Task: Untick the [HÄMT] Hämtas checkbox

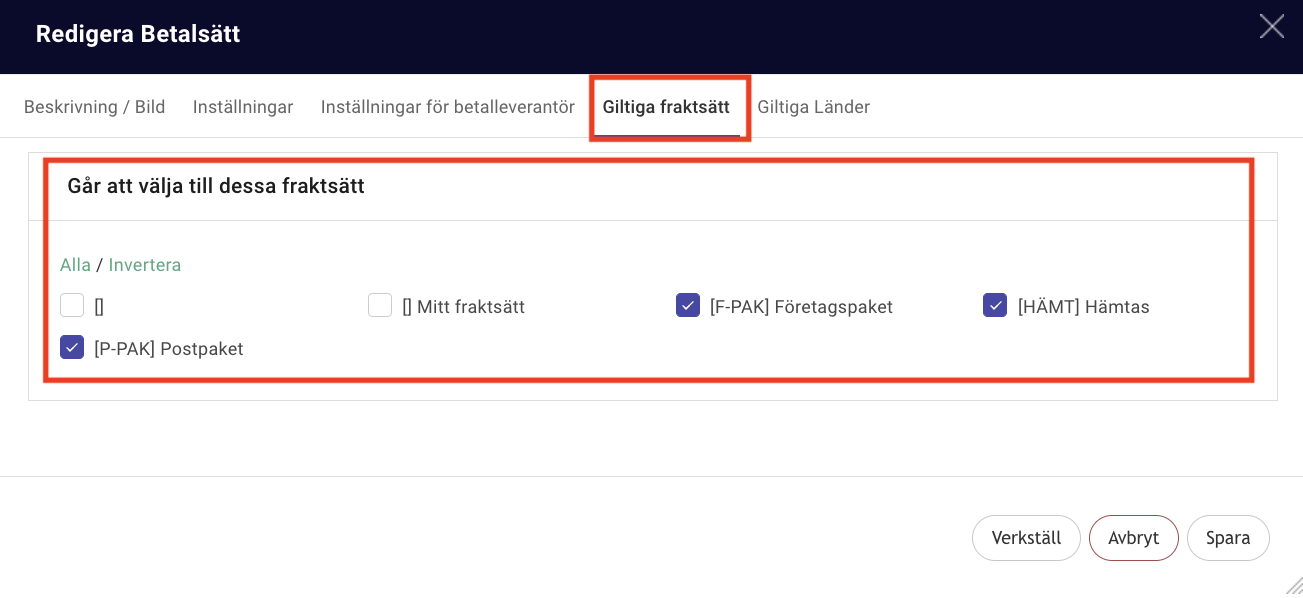Action: (995, 305)
